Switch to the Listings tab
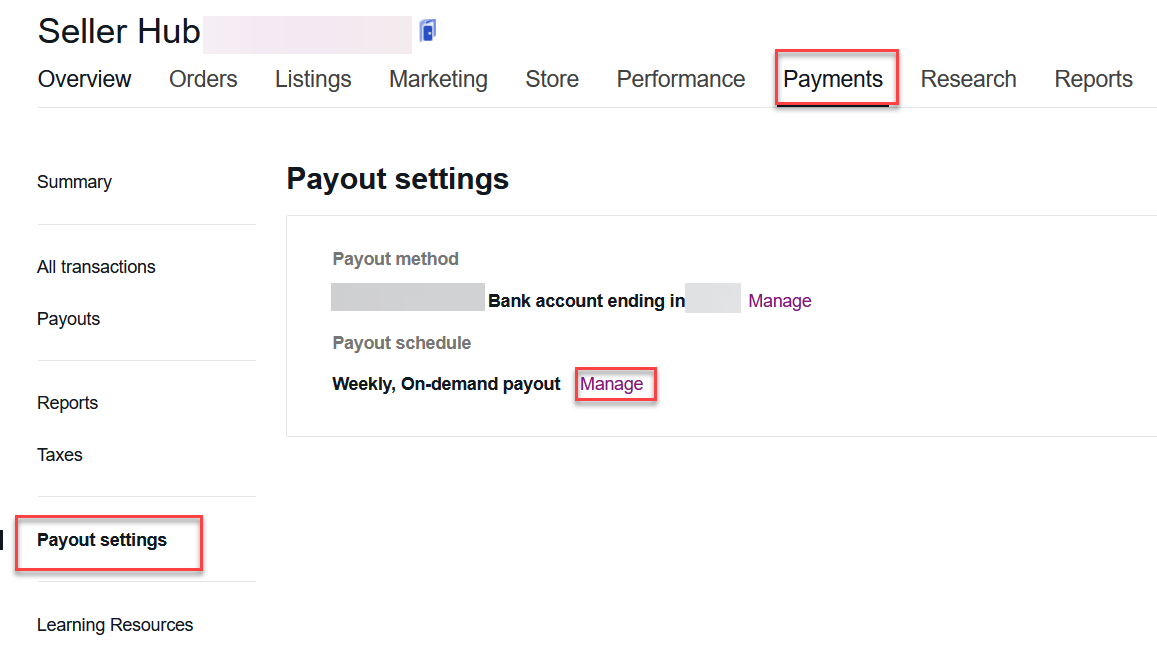This screenshot has width=1157, height=653. [313, 79]
